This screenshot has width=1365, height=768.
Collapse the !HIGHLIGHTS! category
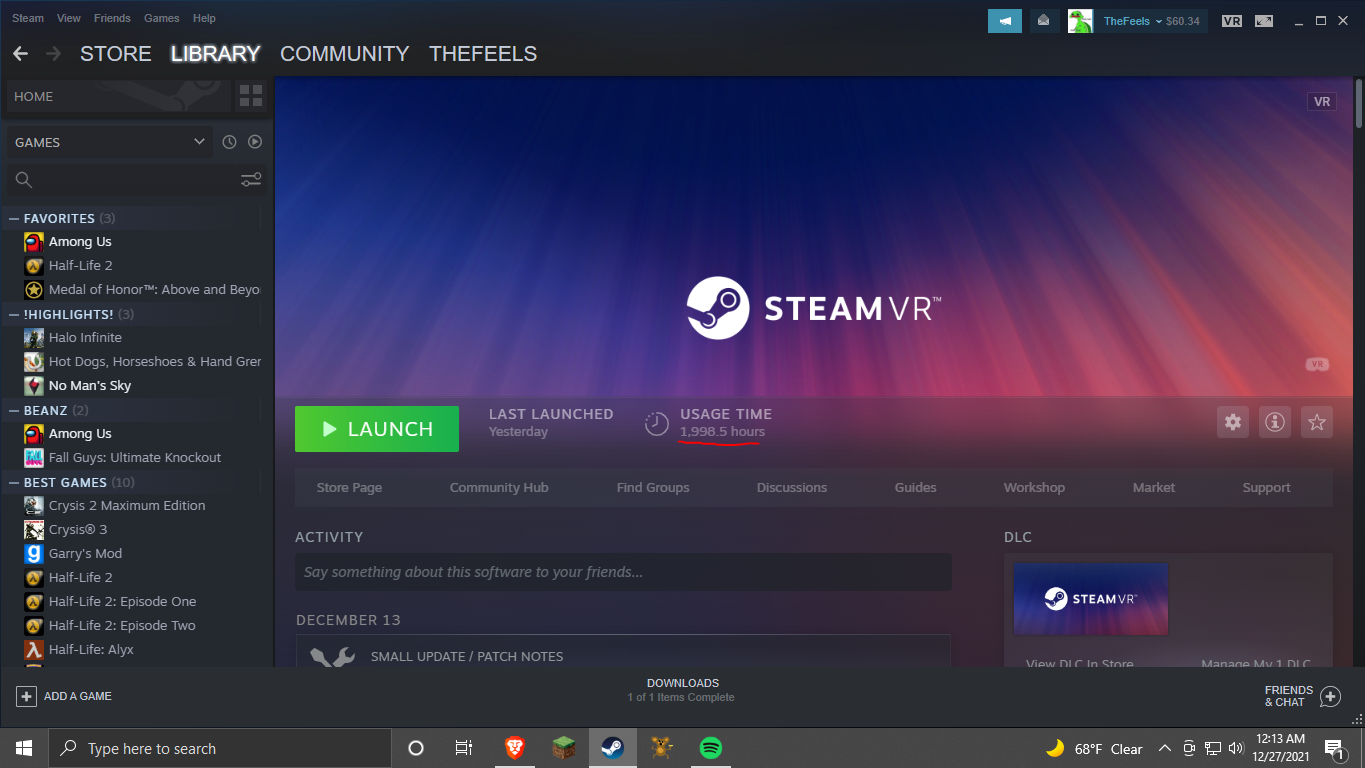pyautogui.click(x=14, y=314)
